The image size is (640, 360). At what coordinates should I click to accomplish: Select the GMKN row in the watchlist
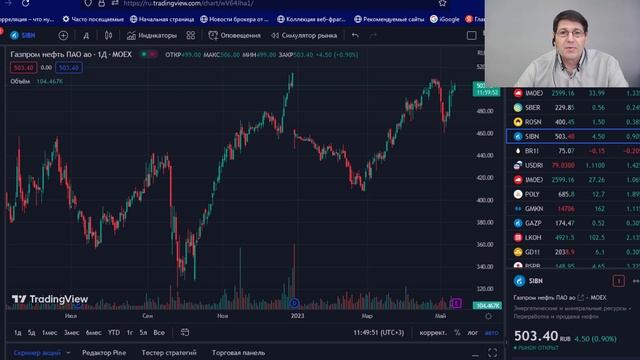pyautogui.click(x=573, y=209)
